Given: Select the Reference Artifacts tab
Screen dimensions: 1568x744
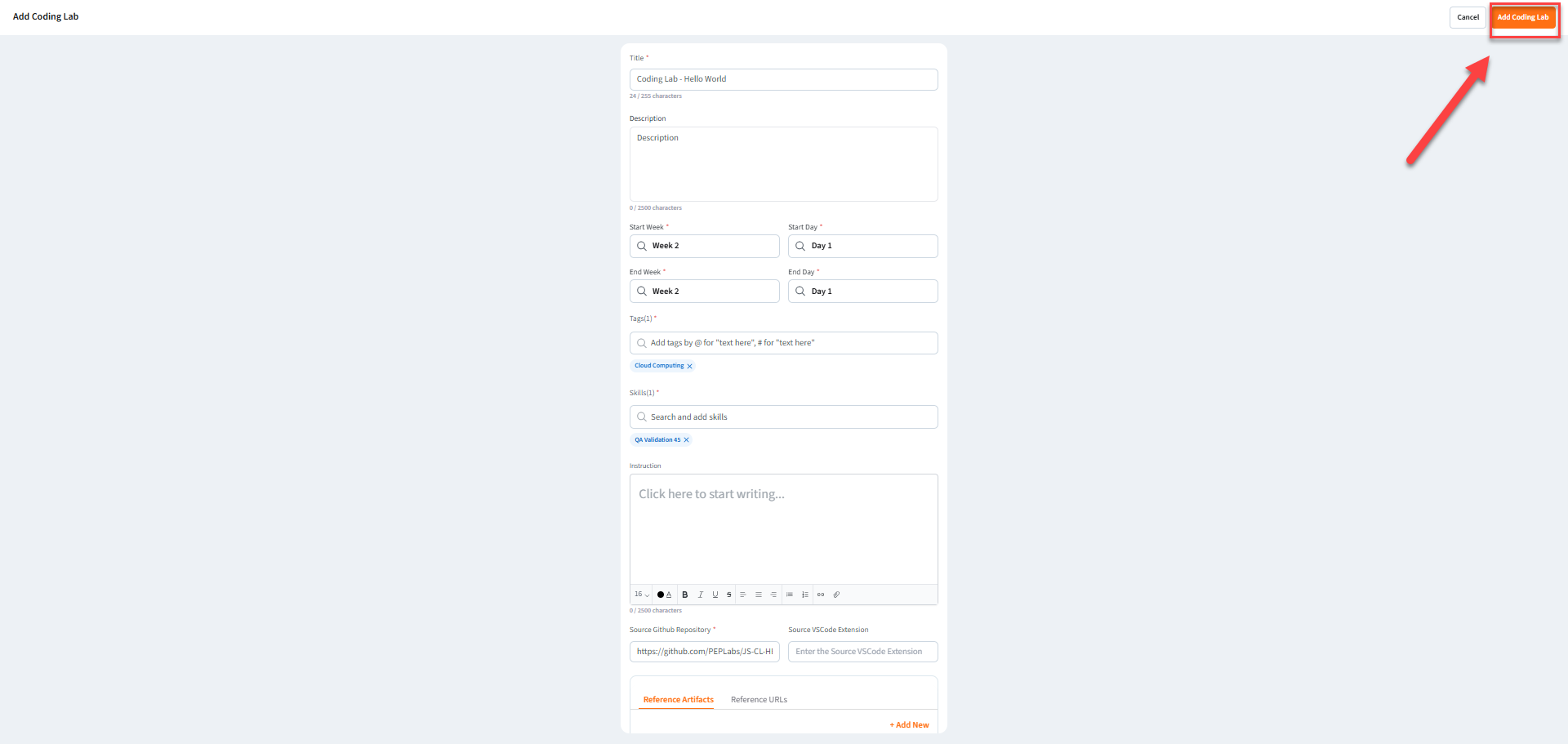Looking at the screenshot, I should pyautogui.click(x=678, y=700).
